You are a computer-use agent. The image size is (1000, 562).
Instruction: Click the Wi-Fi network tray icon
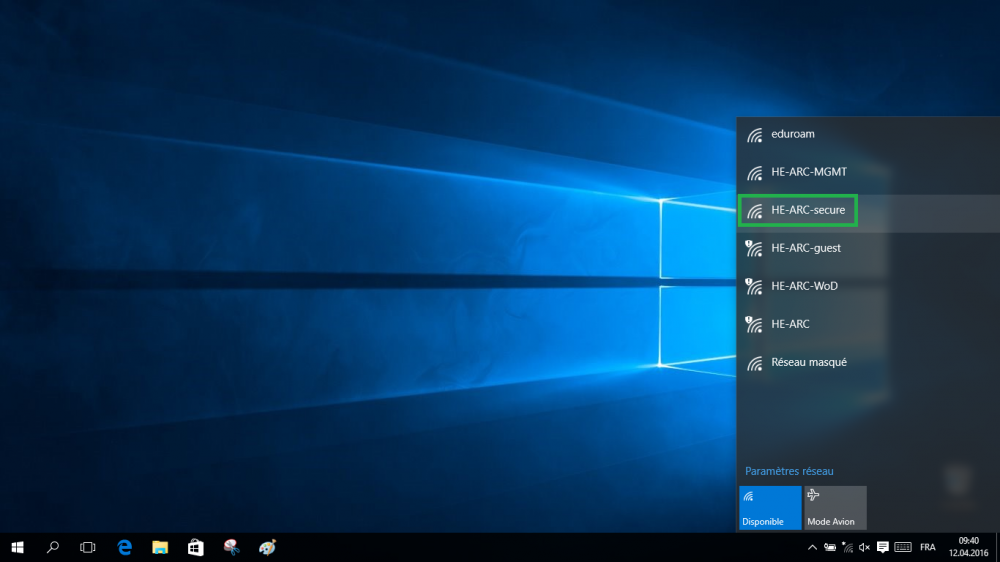click(847, 547)
